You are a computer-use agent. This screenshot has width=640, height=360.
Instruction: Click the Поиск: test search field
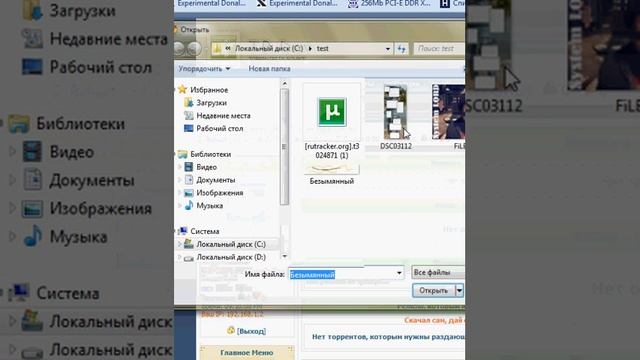[439, 49]
